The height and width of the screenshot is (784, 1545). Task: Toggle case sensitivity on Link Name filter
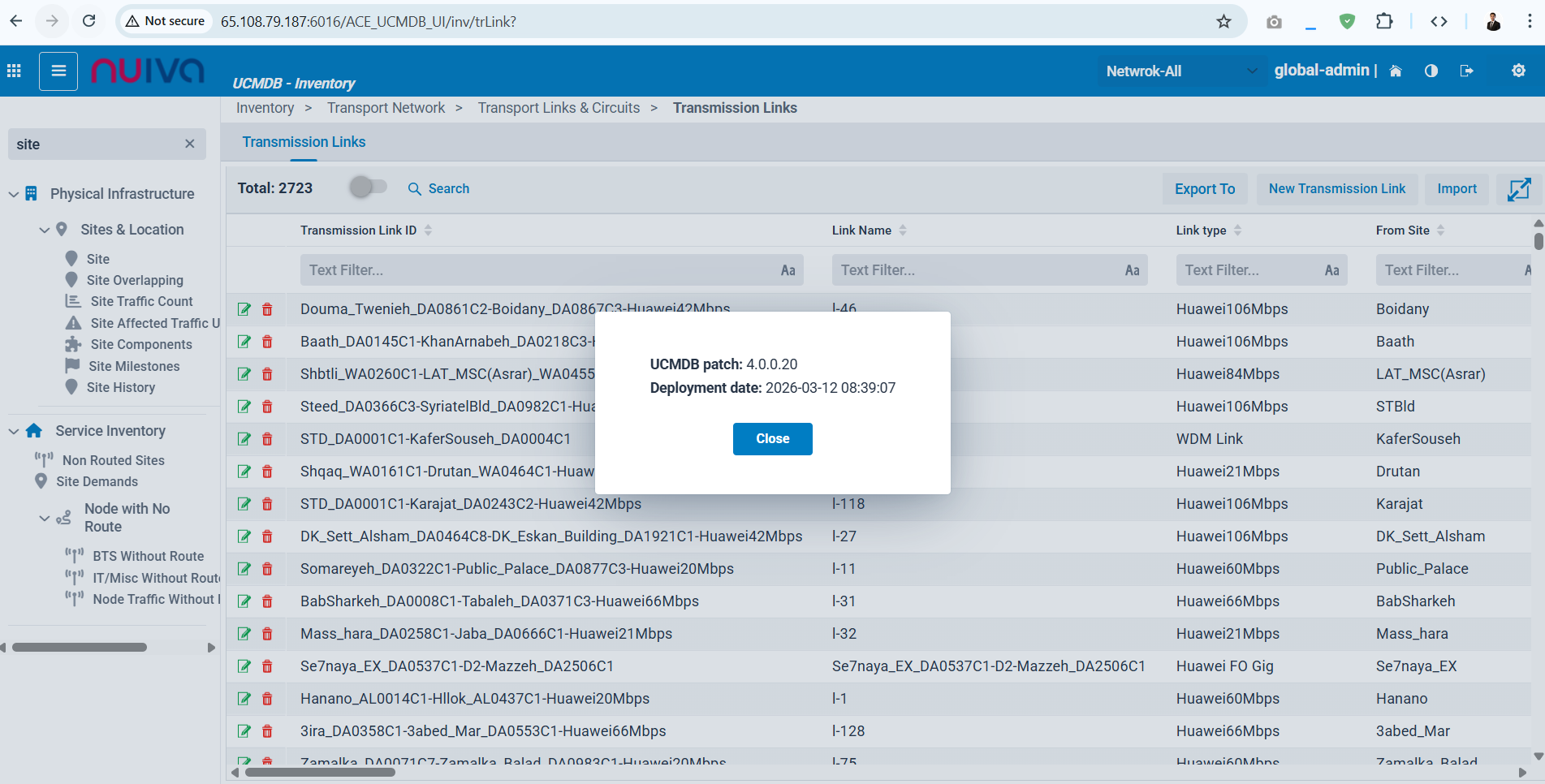1132,271
